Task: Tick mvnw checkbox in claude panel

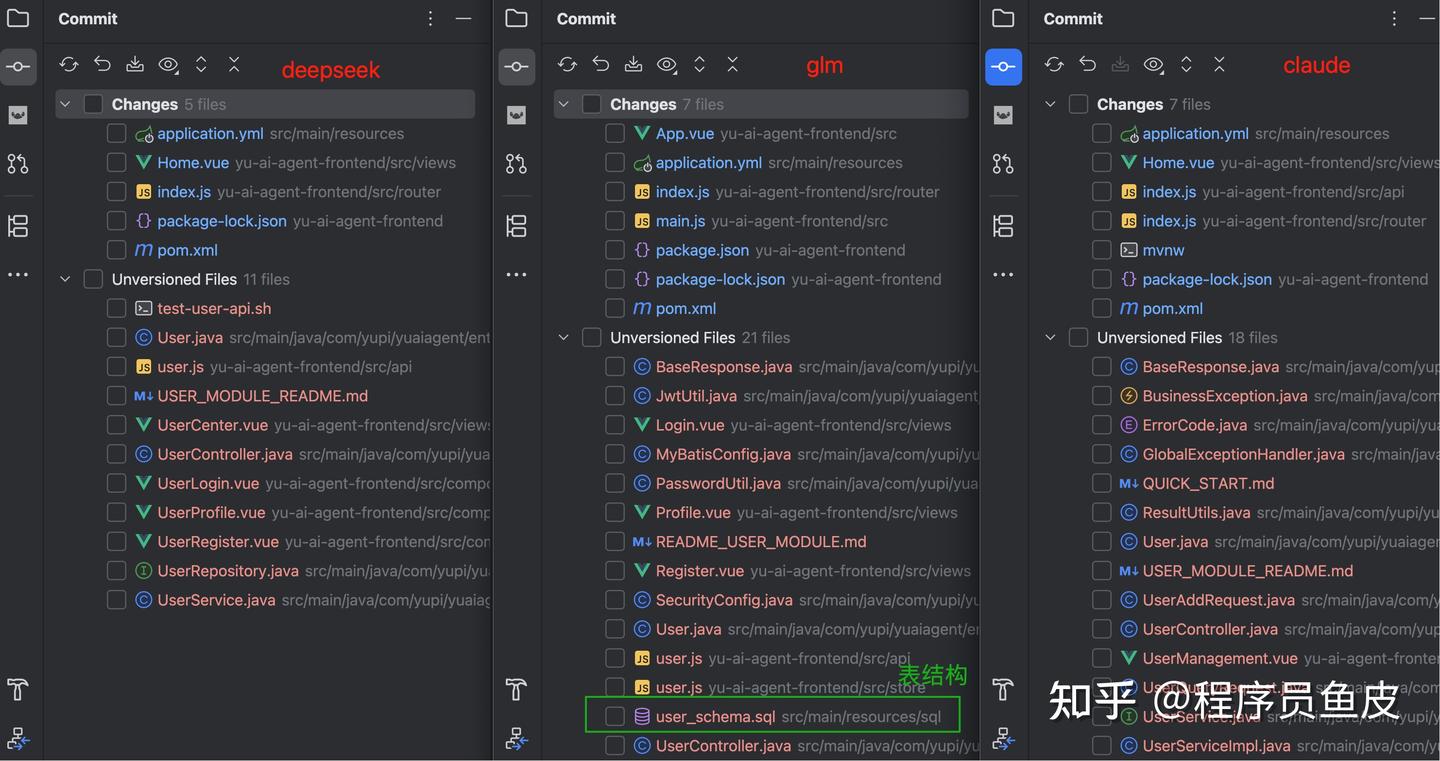Action: pyautogui.click(x=1102, y=250)
